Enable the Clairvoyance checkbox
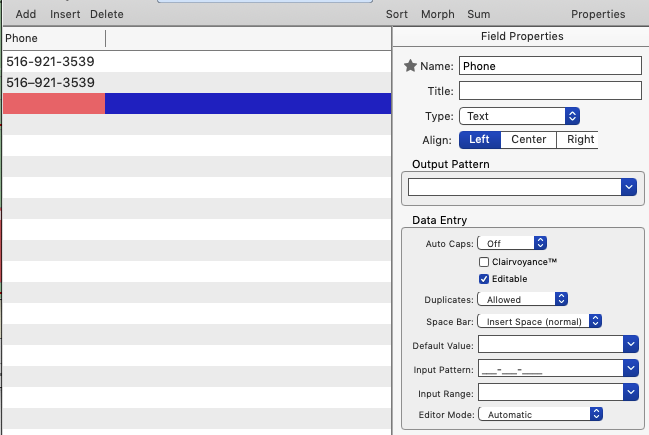Image resolution: width=649 pixels, height=435 pixels. coord(484,262)
